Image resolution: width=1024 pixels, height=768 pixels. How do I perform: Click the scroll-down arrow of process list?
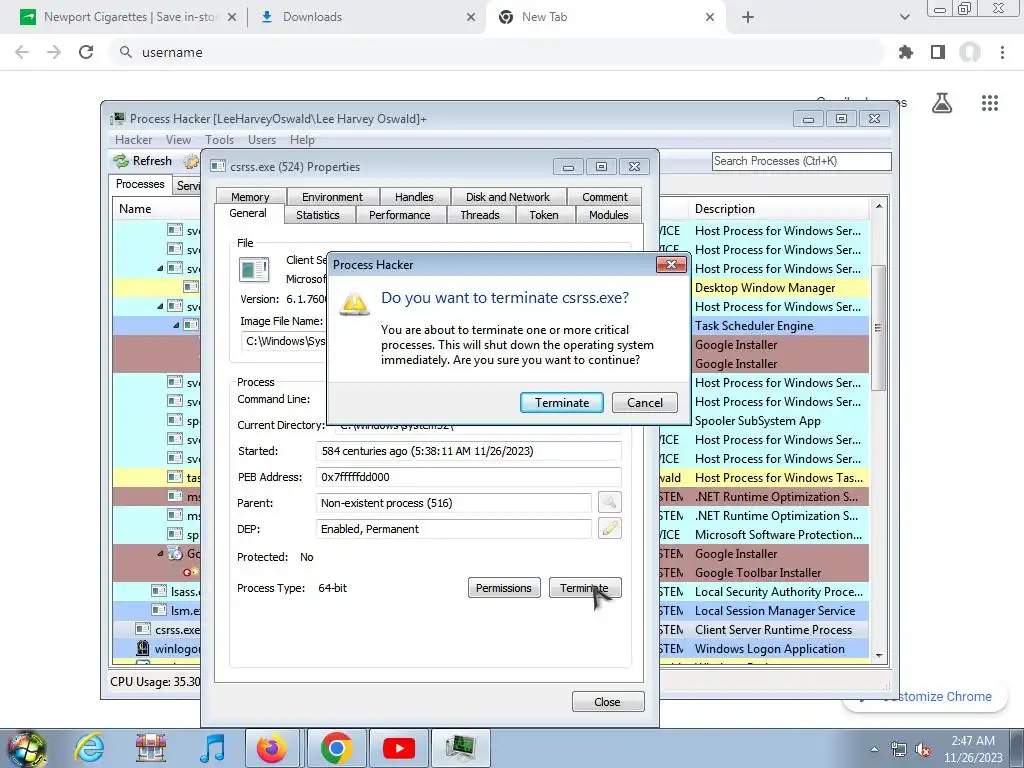pos(878,655)
